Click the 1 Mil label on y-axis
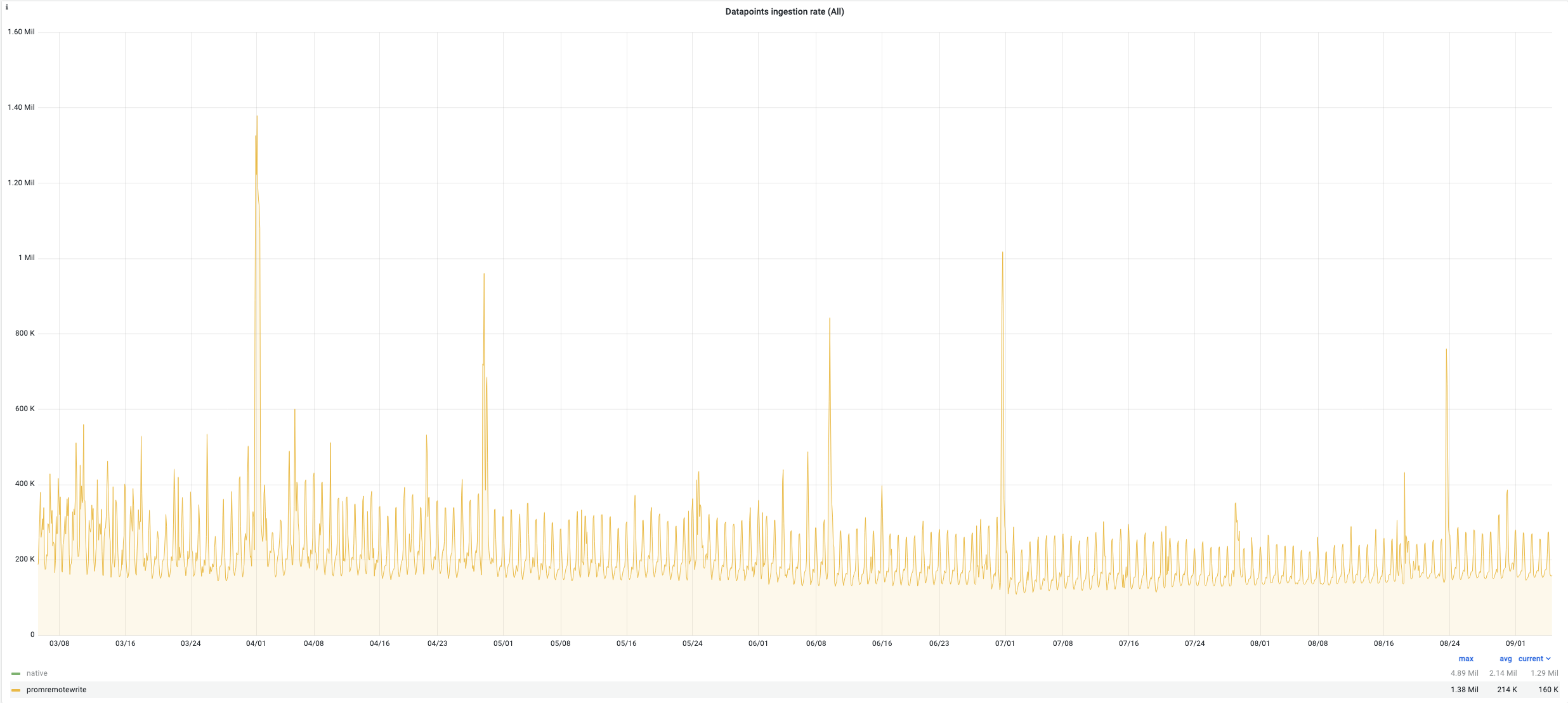Viewport: 1568px width, 703px height. tap(26, 258)
